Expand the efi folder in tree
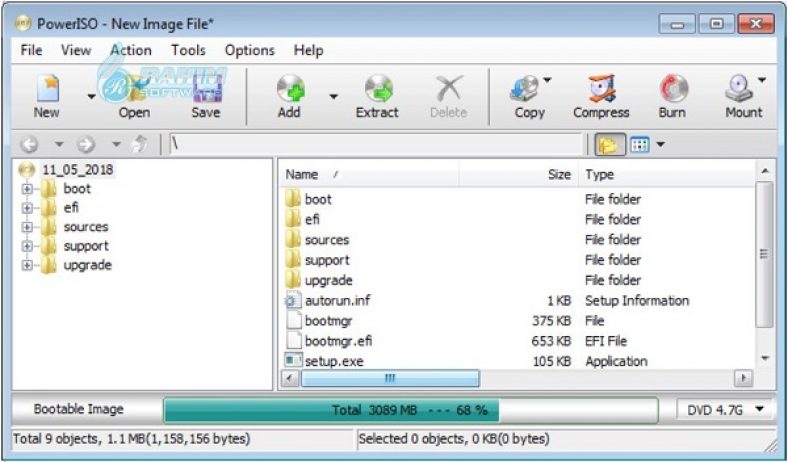The image size is (788, 462). pos(27,208)
